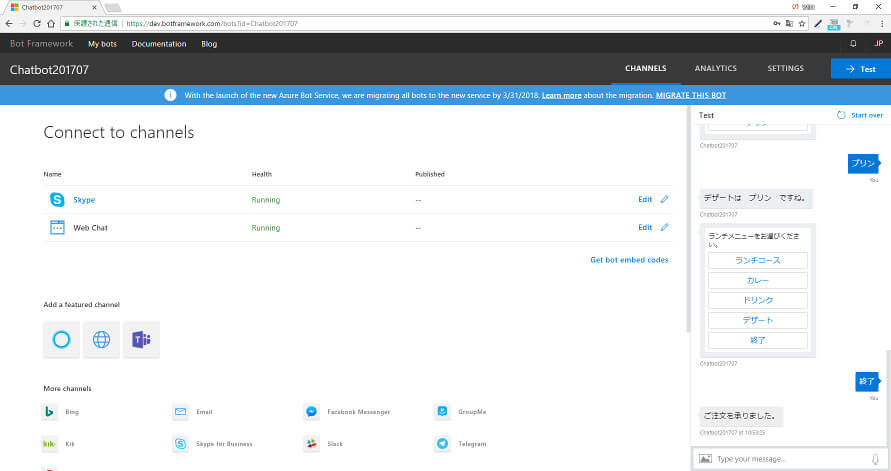Click the Bot Framework logo text
This screenshot has height=471, width=891.
tap(41, 44)
